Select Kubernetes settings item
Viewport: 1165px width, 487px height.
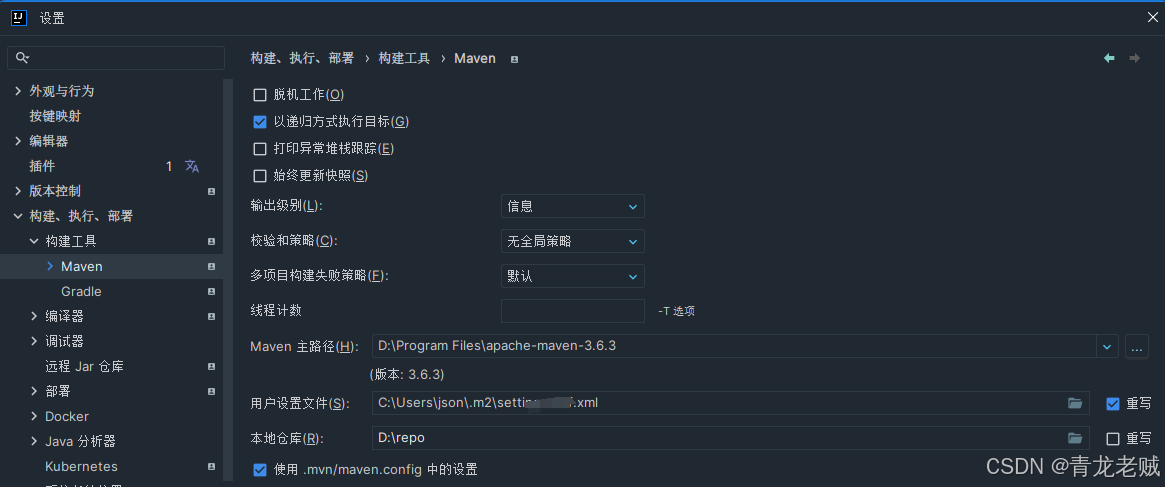[x=81, y=466]
